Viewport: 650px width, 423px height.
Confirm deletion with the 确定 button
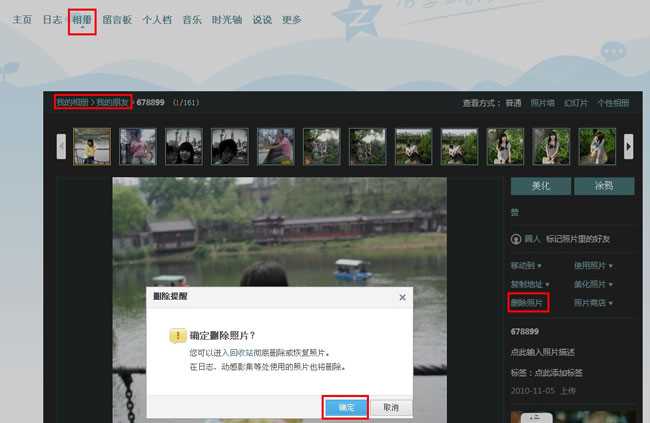point(345,407)
